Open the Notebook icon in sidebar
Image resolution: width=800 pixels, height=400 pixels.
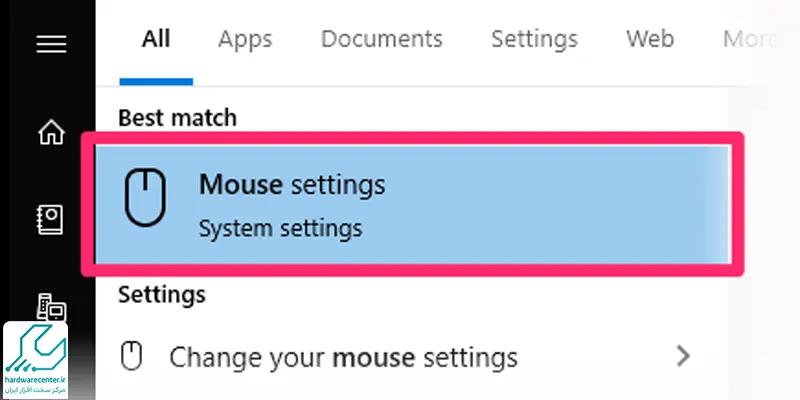[x=51, y=219]
